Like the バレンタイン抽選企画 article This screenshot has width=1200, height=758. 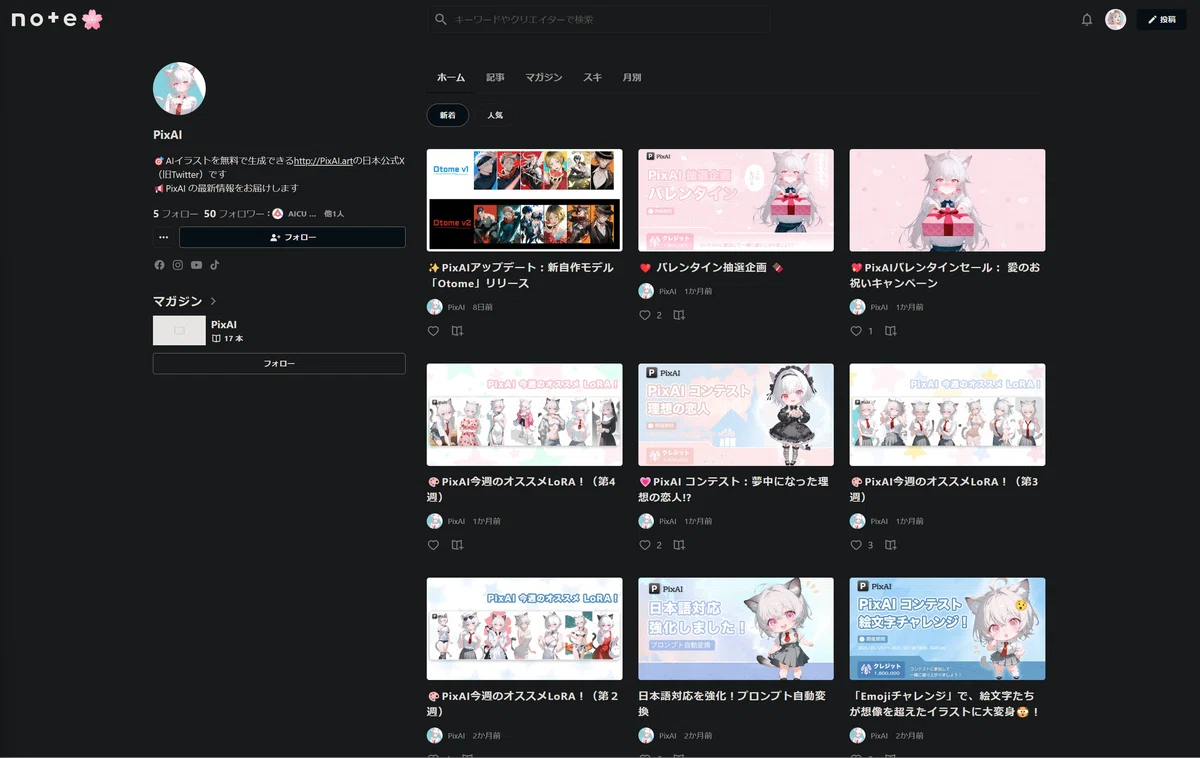coord(645,315)
